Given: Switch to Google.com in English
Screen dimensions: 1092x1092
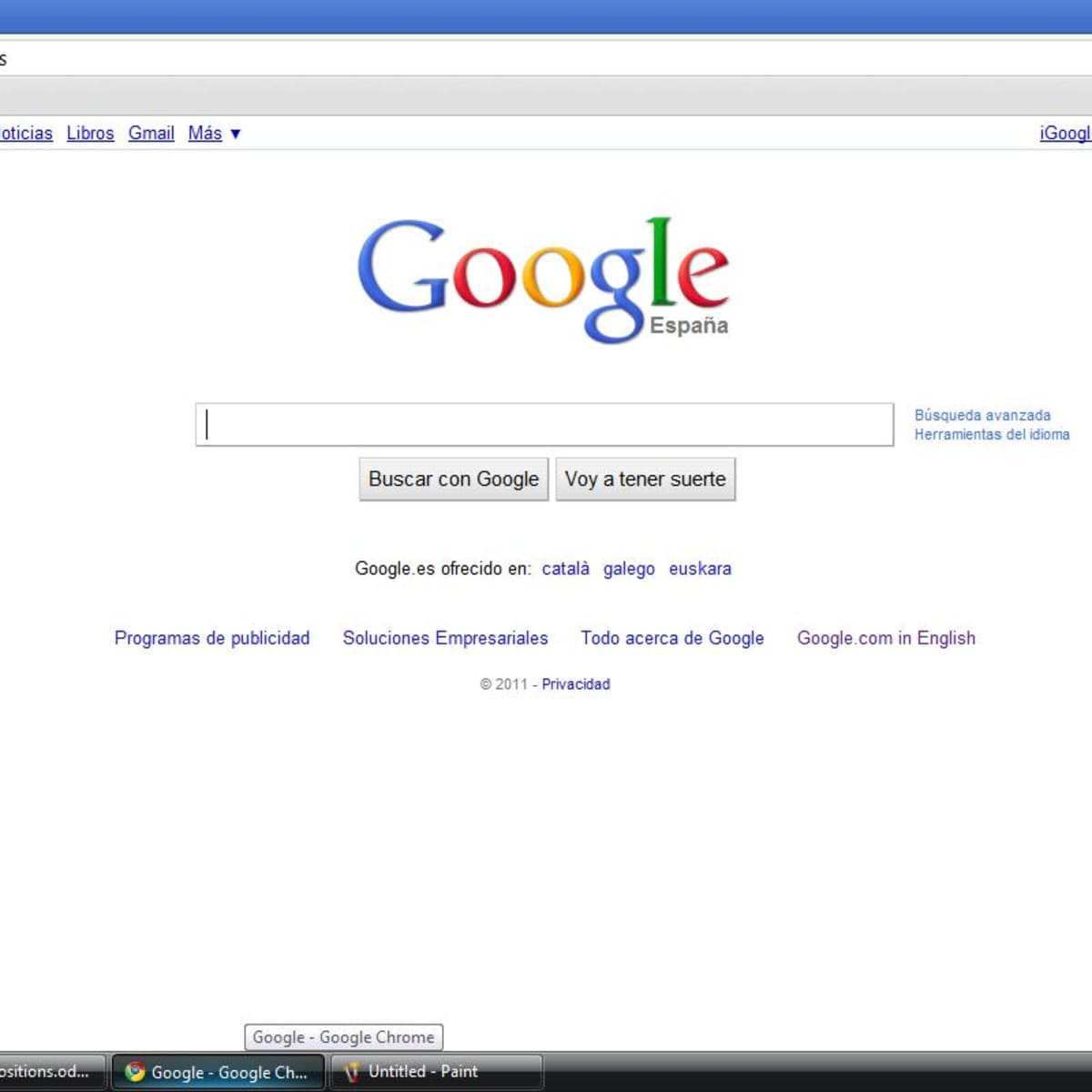Looking at the screenshot, I should 885,638.
